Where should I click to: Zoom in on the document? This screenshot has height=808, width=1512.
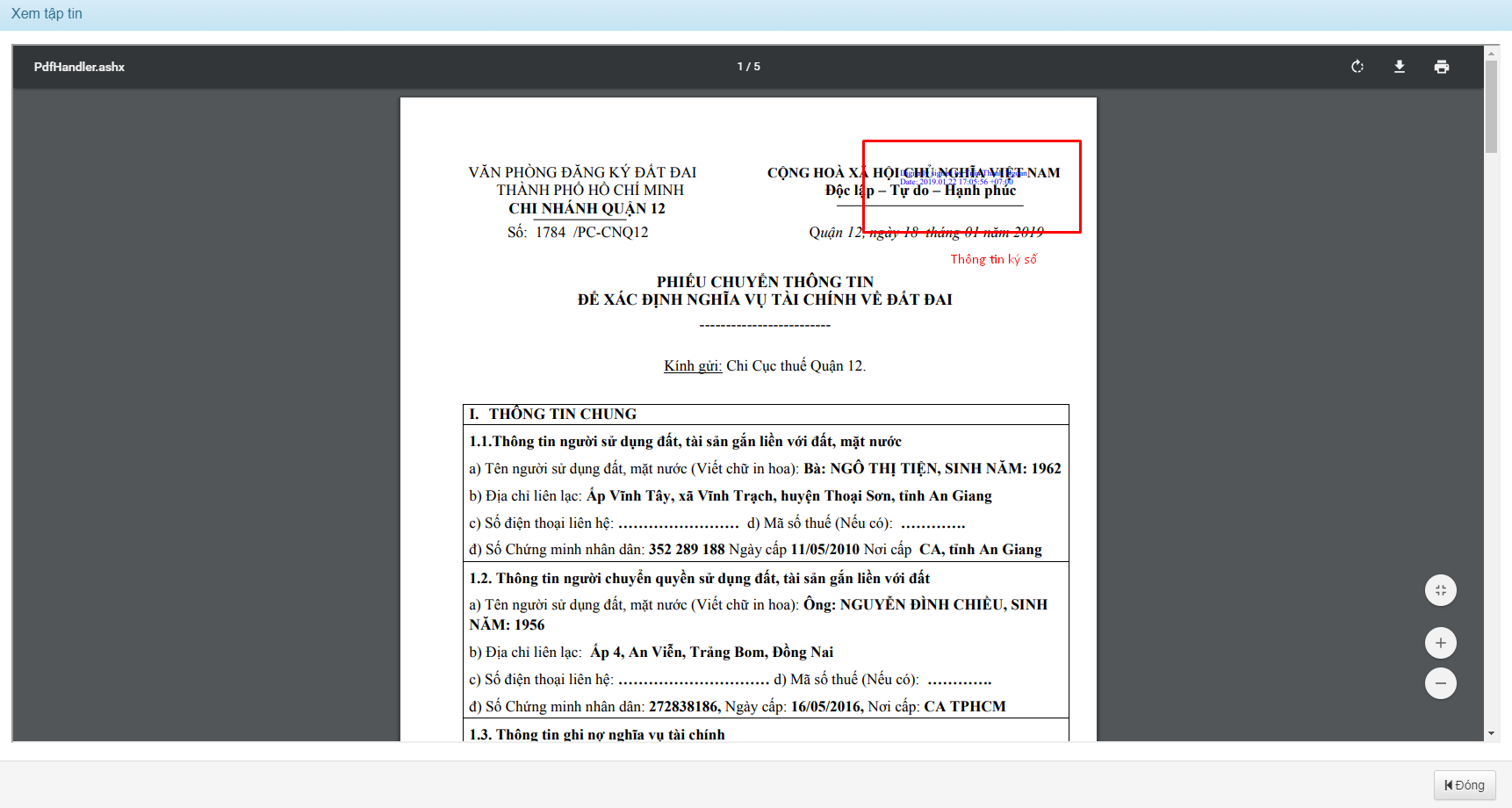click(x=1441, y=642)
